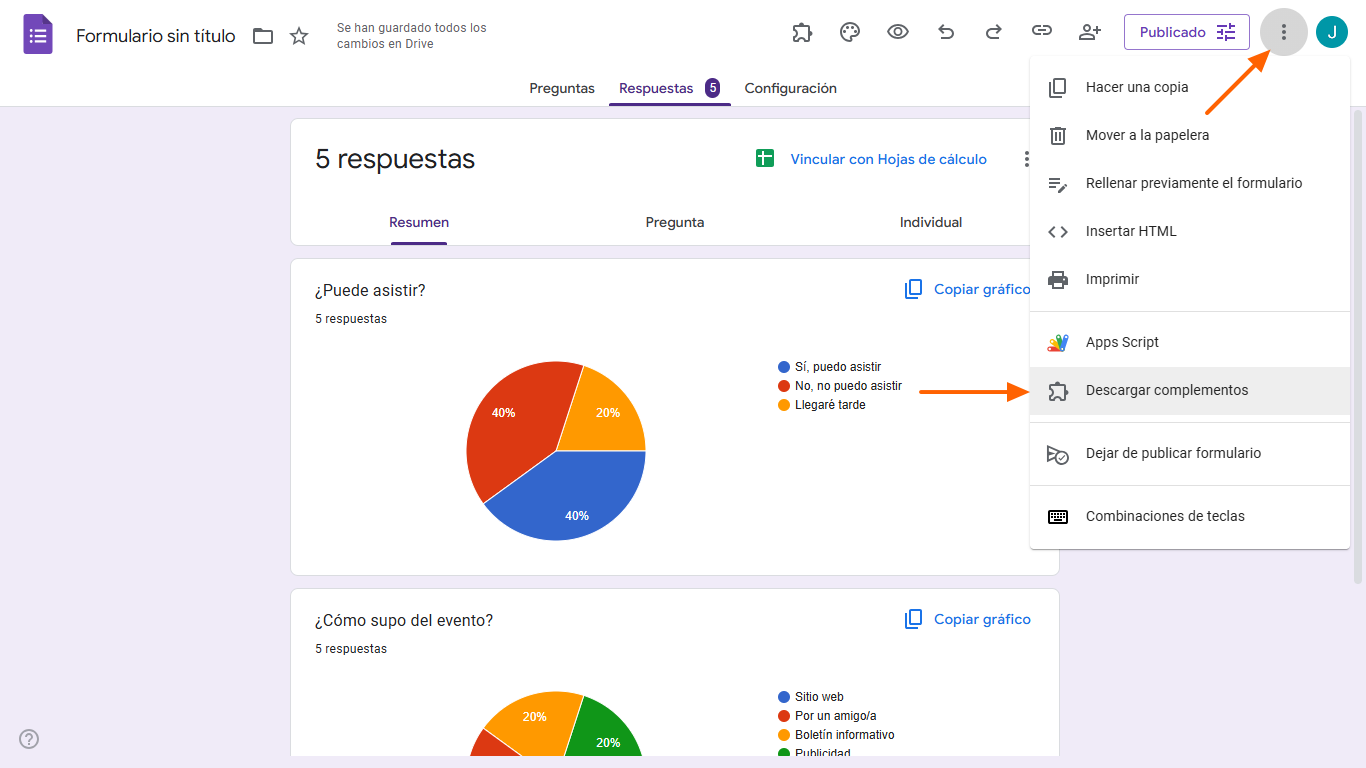Click Vincular con Hojas de cálculo

(888, 158)
